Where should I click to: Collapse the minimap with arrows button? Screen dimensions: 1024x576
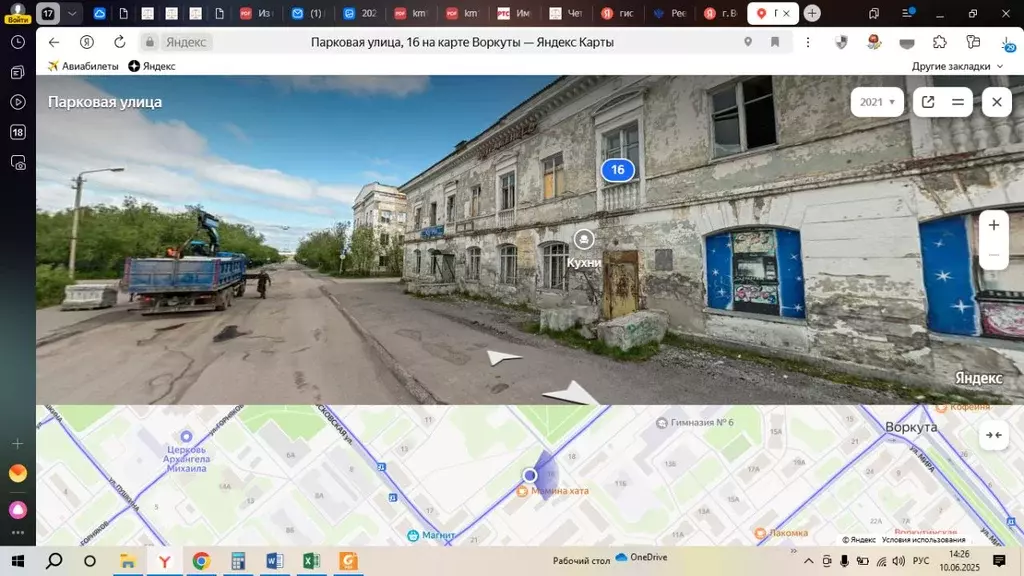tap(993, 435)
